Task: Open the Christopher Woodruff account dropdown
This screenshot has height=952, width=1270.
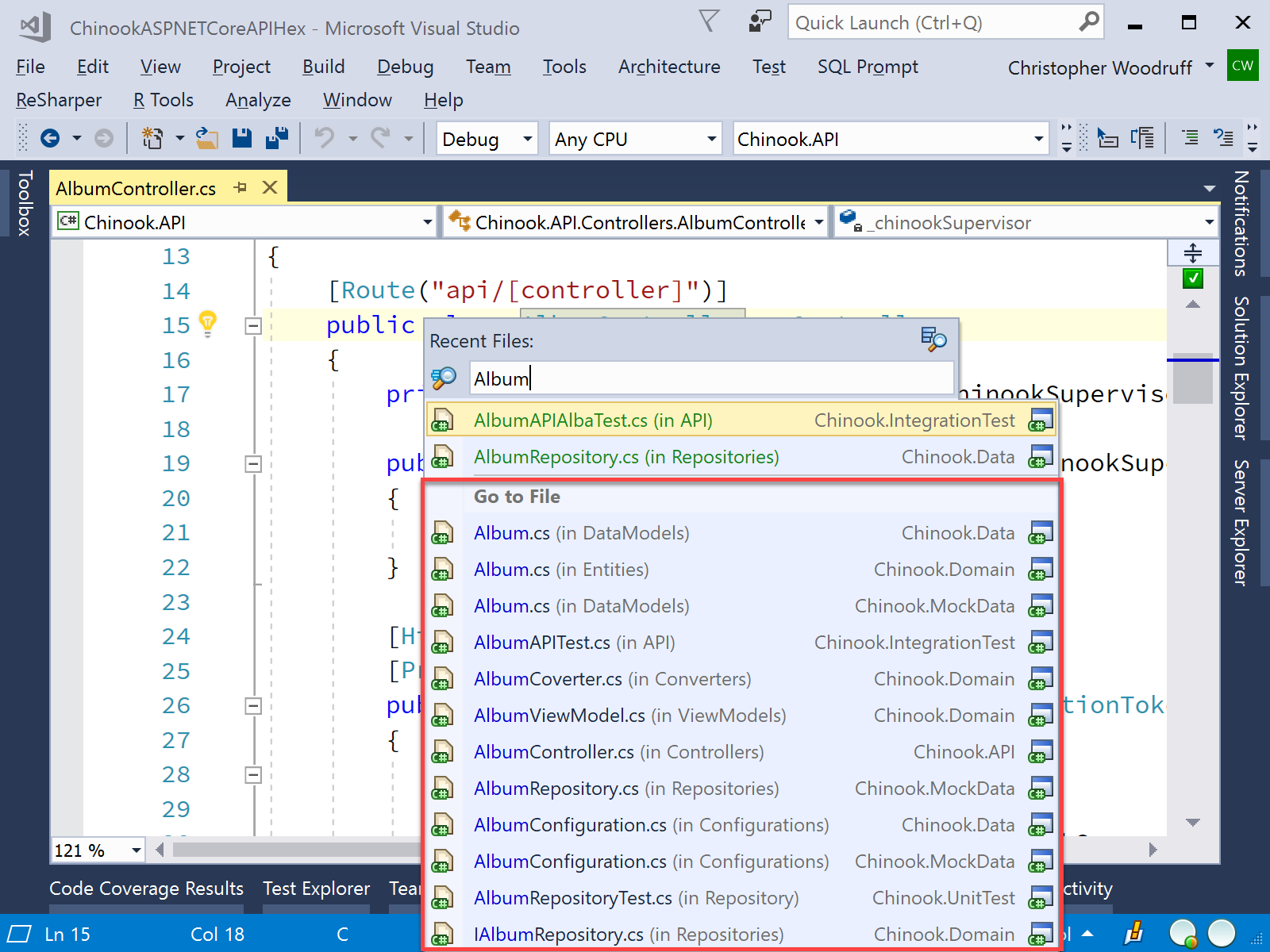Action: [x=1110, y=67]
